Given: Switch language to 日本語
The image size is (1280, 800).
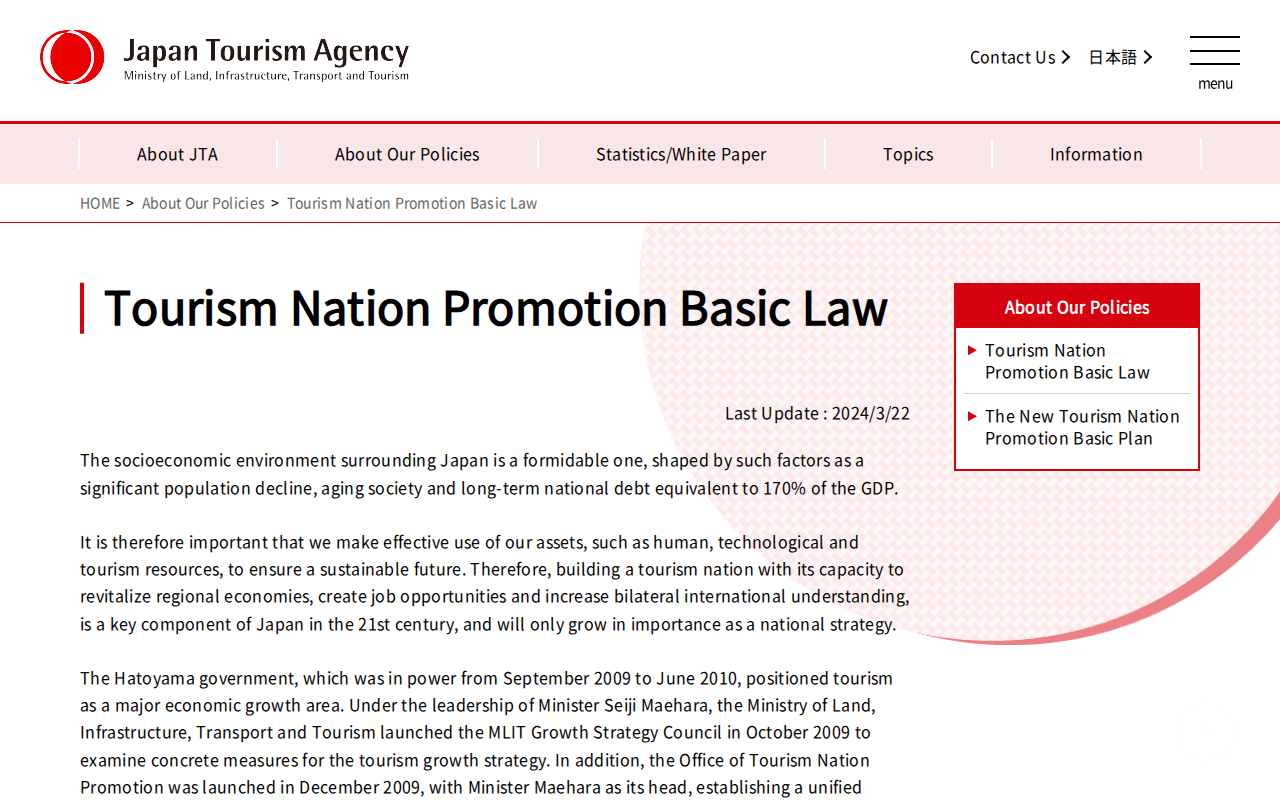Looking at the screenshot, I should tap(1113, 57).
